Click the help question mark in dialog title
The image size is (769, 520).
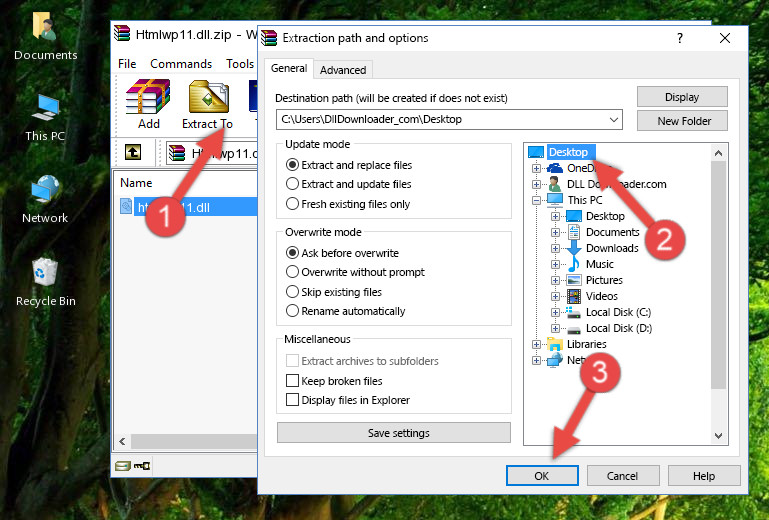coord(680,38)
